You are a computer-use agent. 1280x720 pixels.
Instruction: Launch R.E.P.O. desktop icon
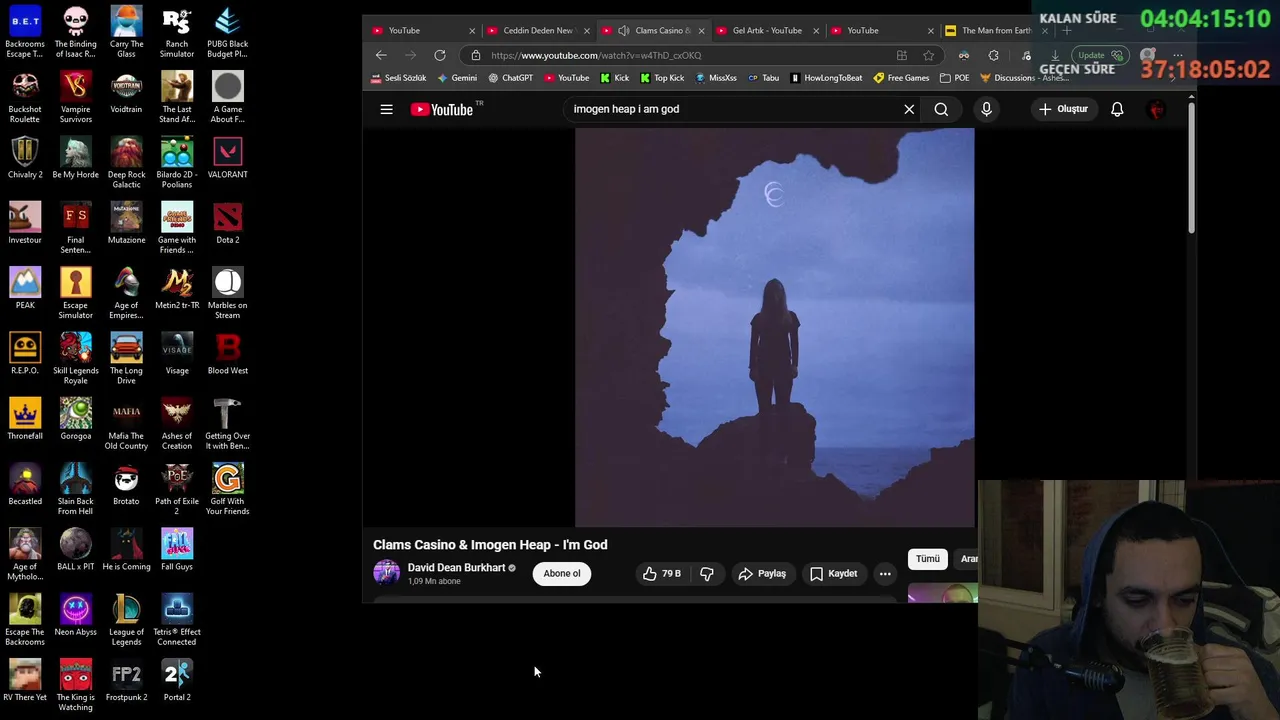click(25, 354)
